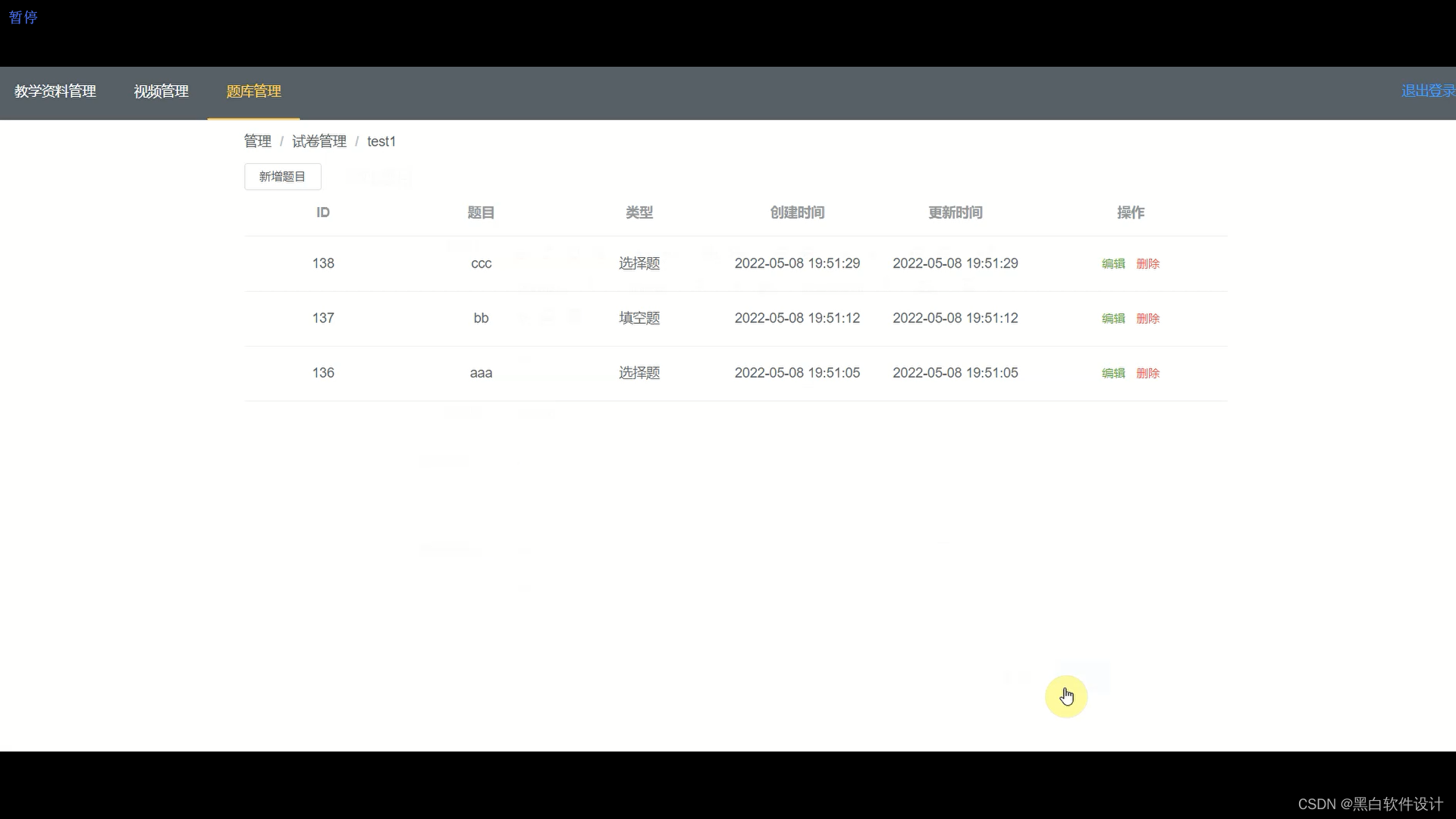Click updated time of row 136
The width and height of the screenshot is (1456, 819).
955,372
